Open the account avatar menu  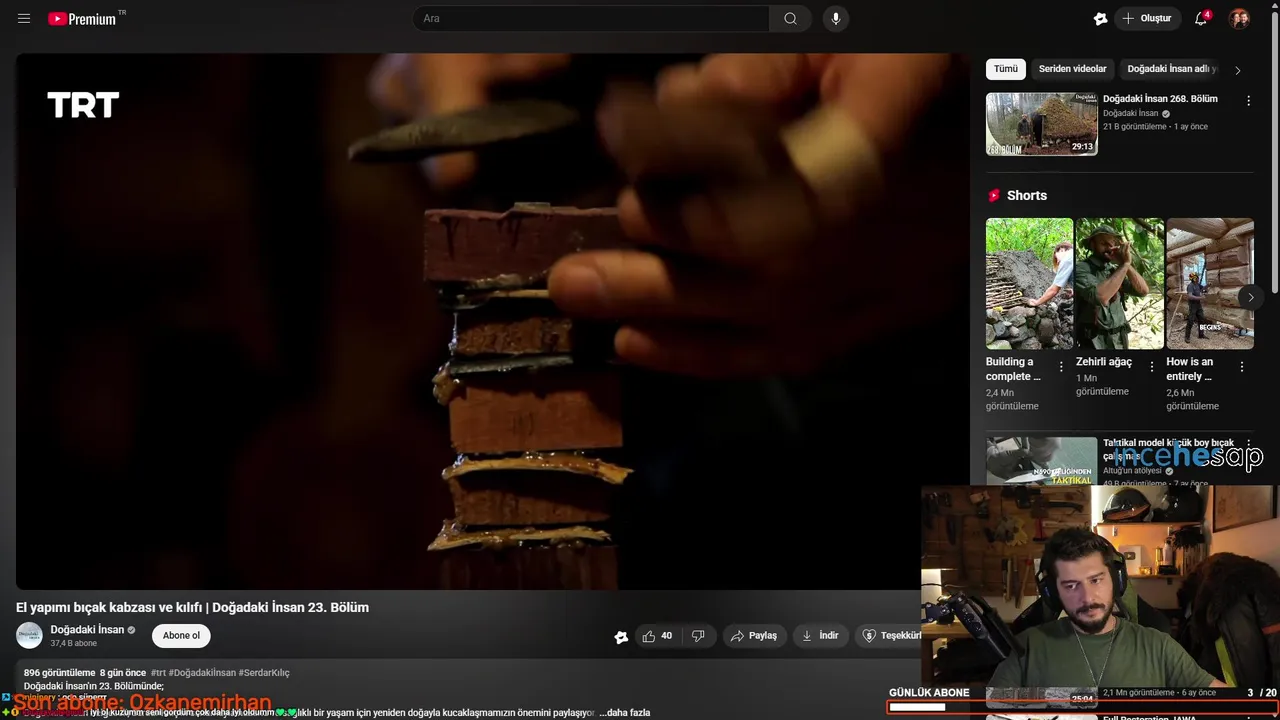click(1239, 19)
